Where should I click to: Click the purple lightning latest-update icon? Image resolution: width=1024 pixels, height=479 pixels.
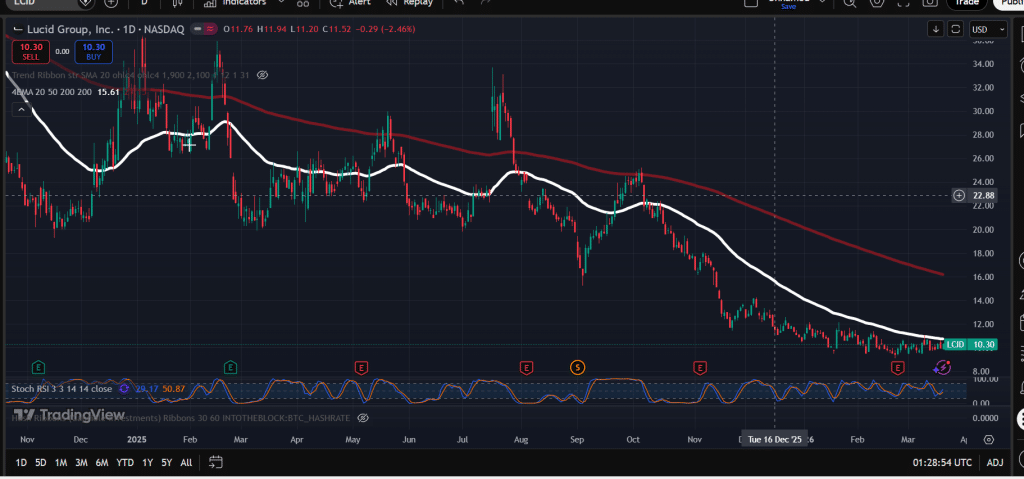pyautogui.click(x=942, y=368)
